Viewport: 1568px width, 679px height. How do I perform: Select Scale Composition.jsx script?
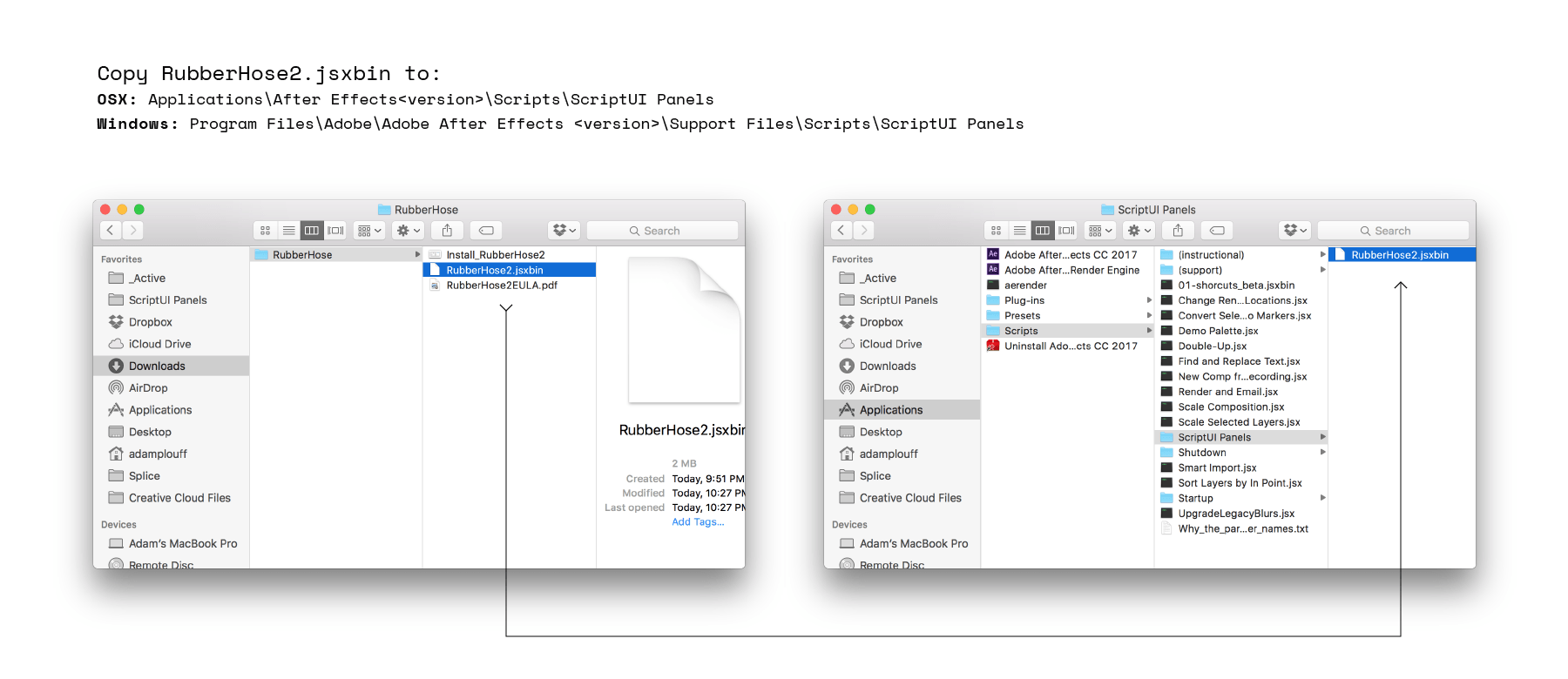[x=1241, y=407]
